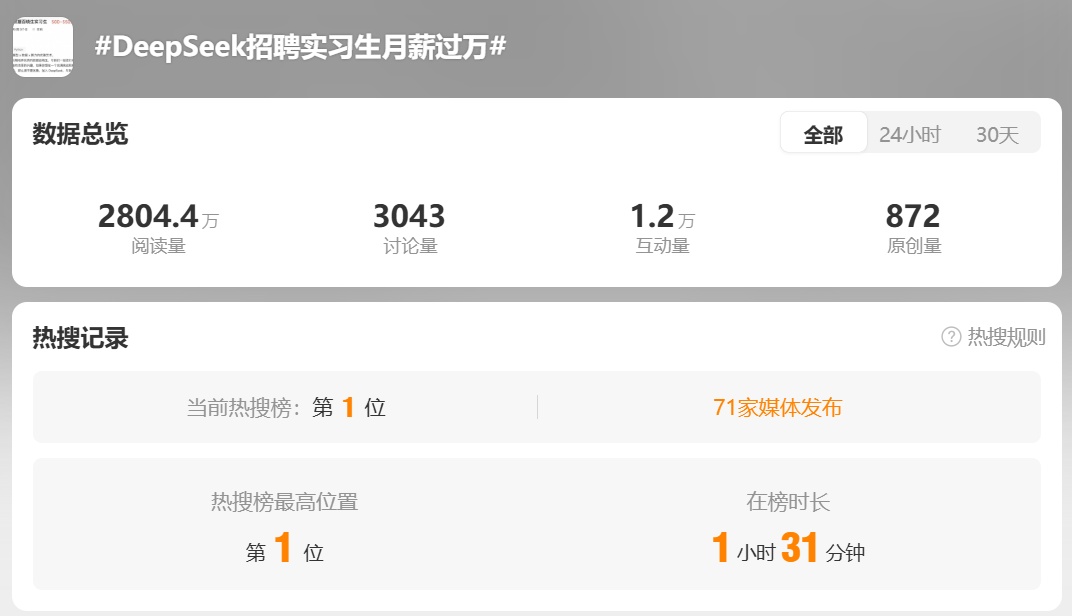Click the #DeepSeek招聘实习生月薪过万# topic title
Viewport: 1072px width, 616px height.
[300, 46]
